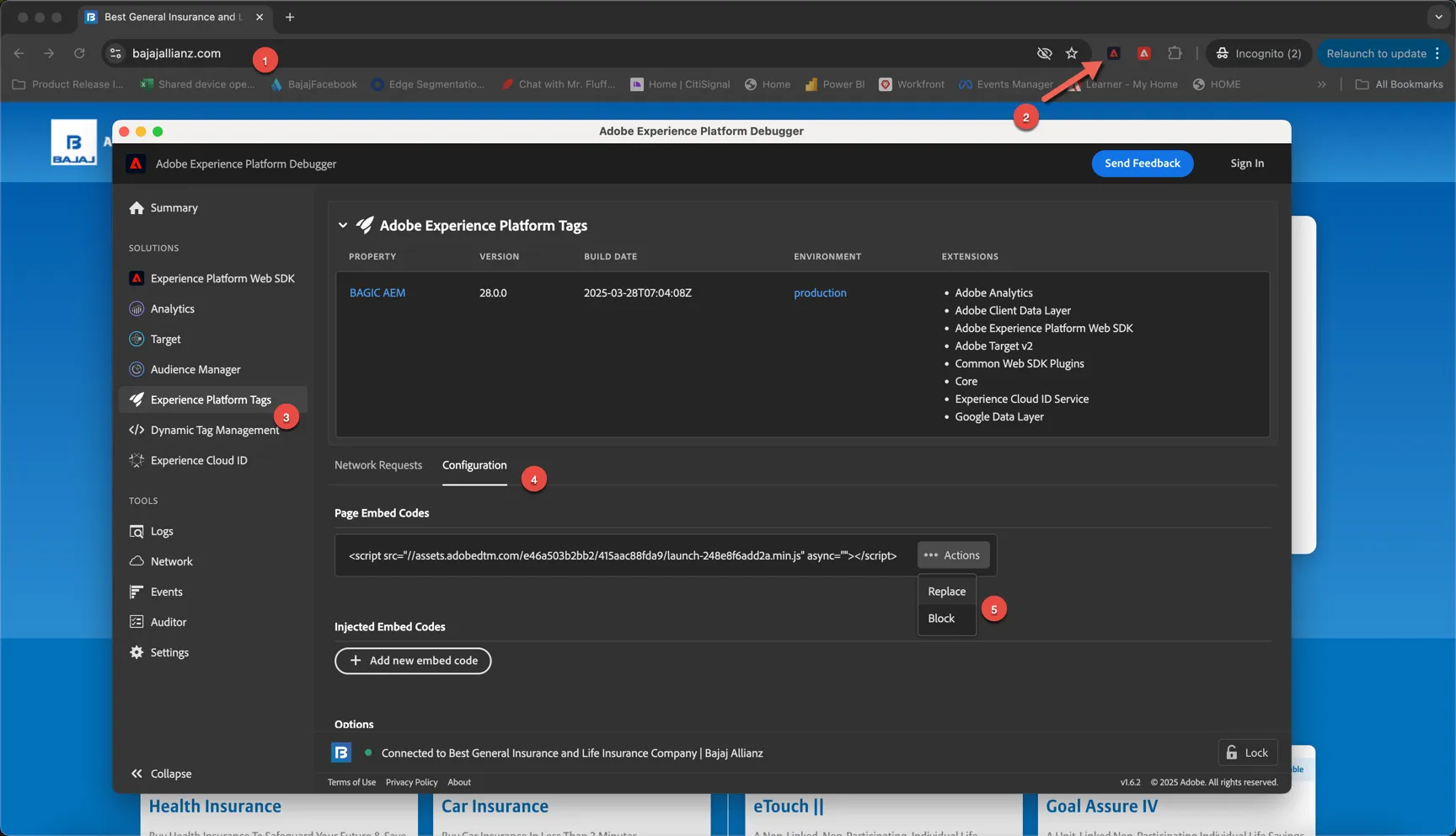The height and width of the screenshot is (836, 1456).
Task: Click Sign In in the debugger header
Action: click(x=1247, y=163)
